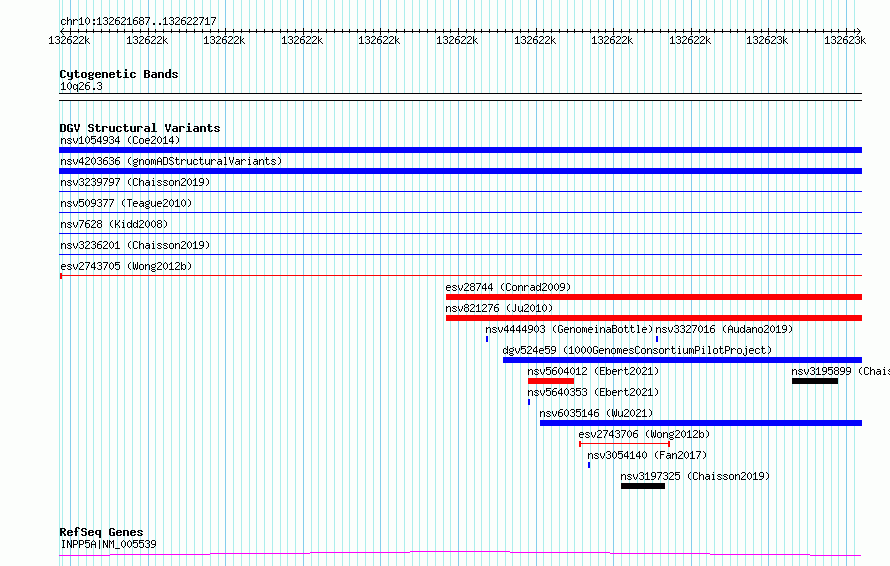Open nsv4203636 (gnomADStructuralVariants) label
This screenshot has width=890, height=566.
click(x=171, y=161)
